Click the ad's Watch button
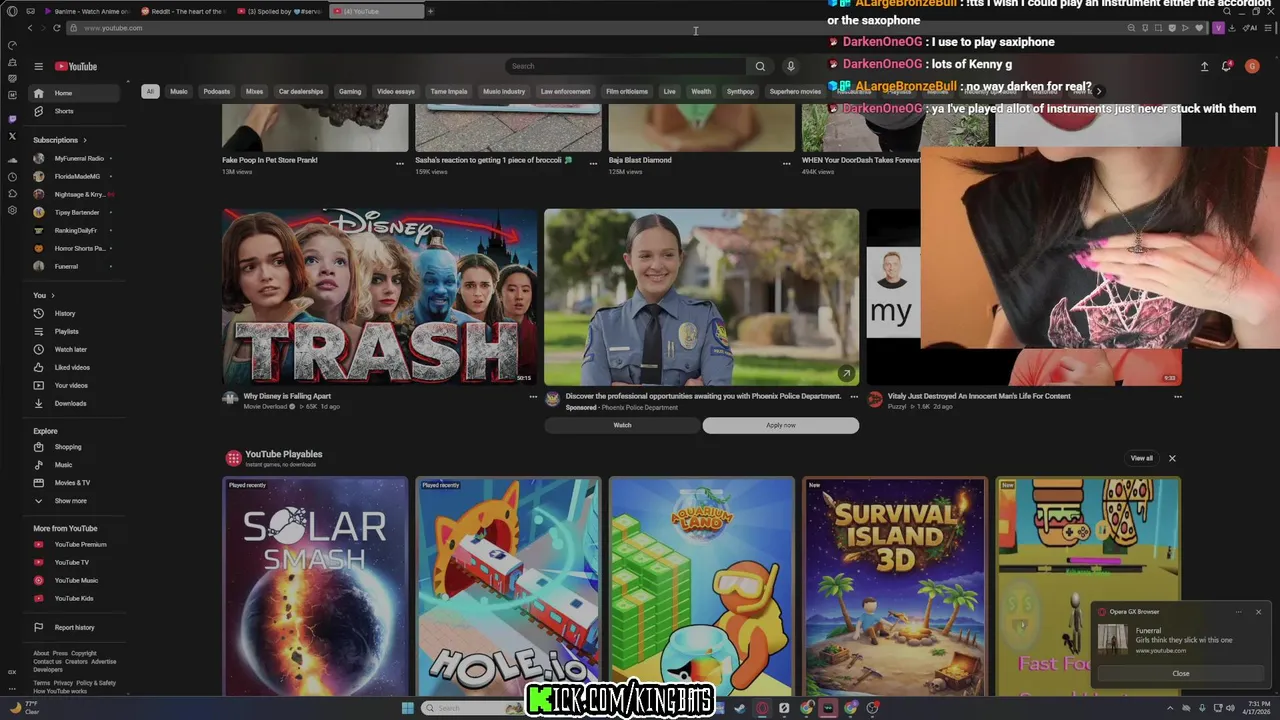Viewport: 1280px width, 720px height. 622,425
